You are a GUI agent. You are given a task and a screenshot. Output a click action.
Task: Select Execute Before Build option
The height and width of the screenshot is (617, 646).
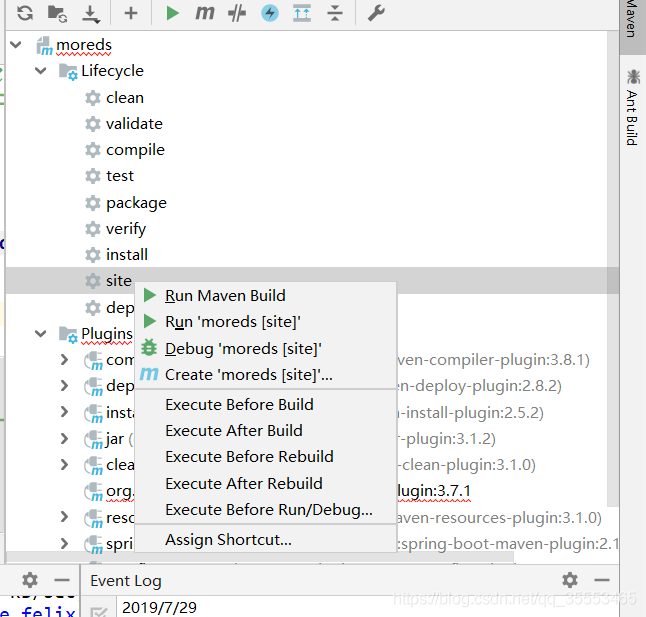266,404
